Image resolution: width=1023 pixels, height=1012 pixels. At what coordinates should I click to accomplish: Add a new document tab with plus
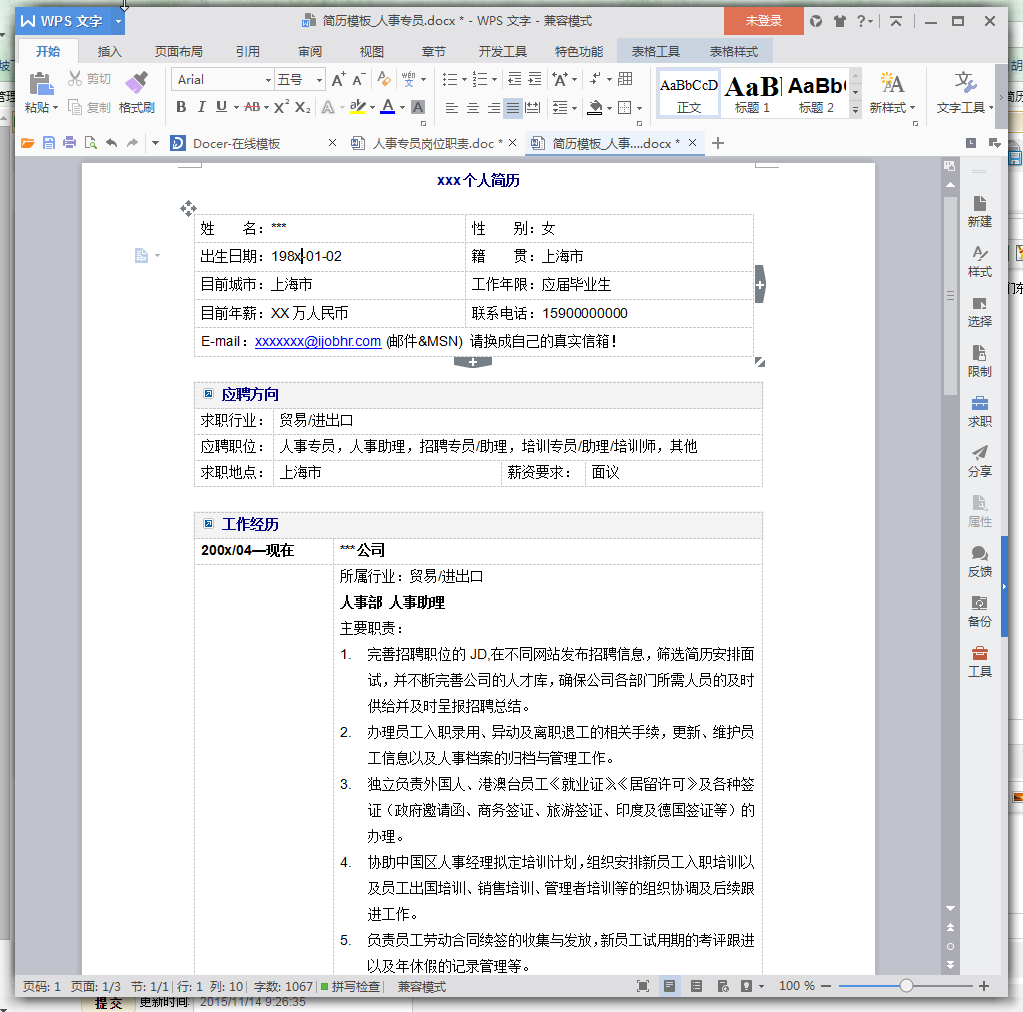[x=718, y=143]
